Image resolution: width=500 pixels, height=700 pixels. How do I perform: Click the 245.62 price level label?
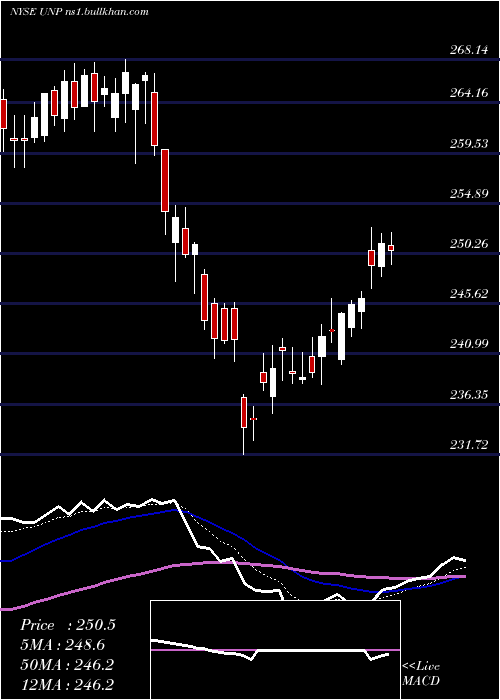[468, 294]
